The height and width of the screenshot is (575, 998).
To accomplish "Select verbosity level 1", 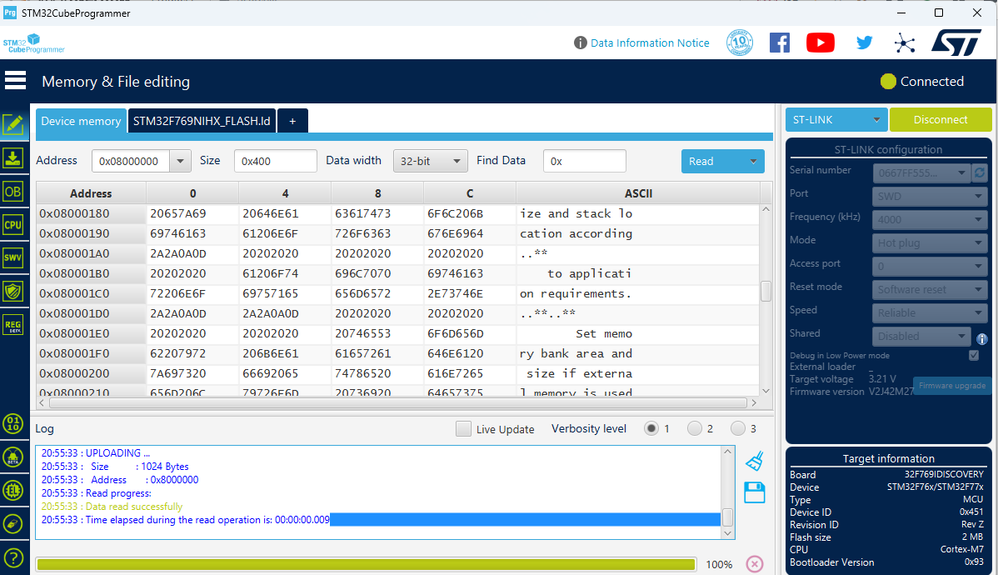I will coord(650,429).
